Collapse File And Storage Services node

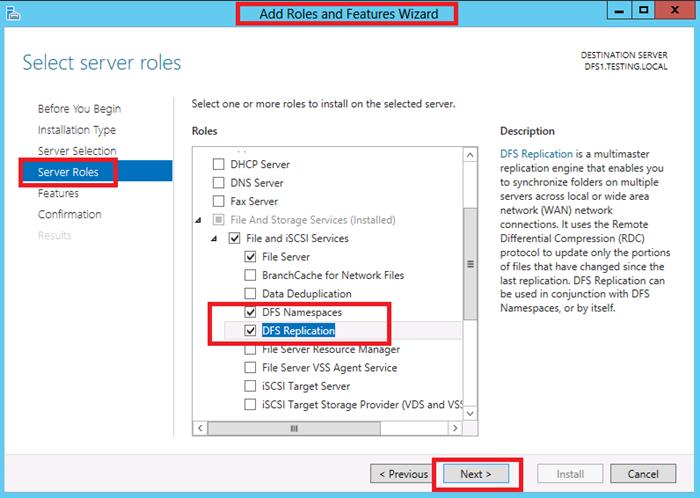(x=199, y=220)
